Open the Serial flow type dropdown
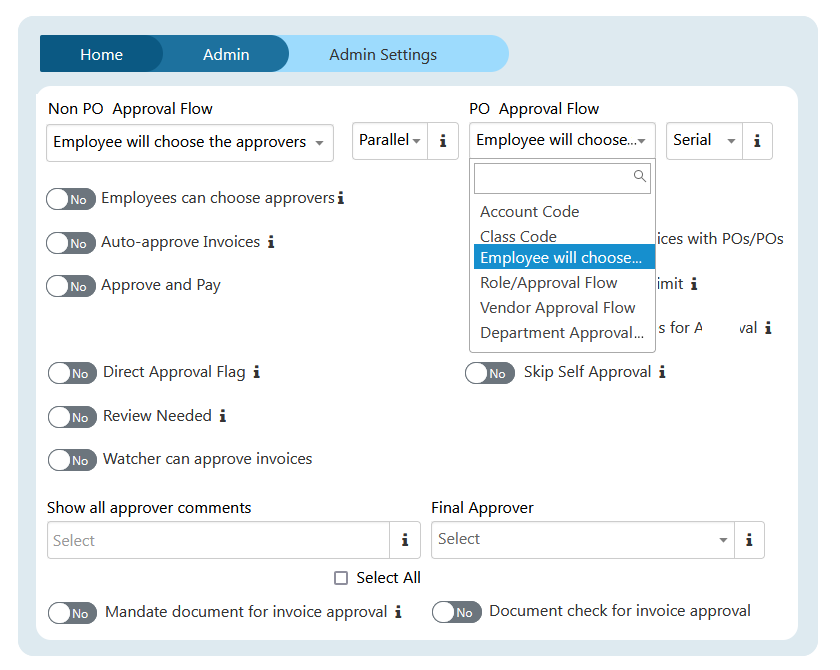Screen dimensions: 840x670 [704, 141]
